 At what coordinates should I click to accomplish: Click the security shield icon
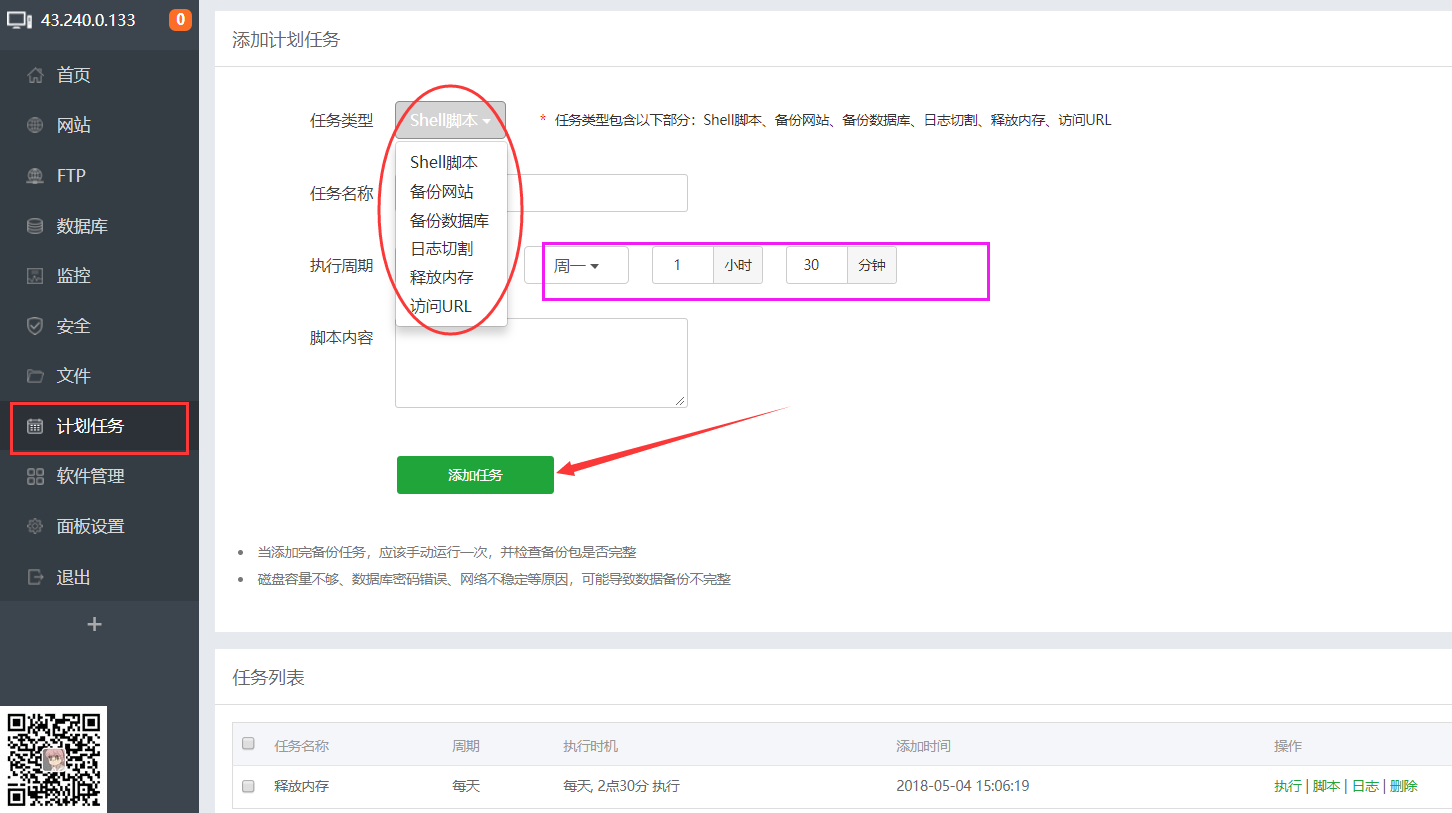click(x=36, y=326)
